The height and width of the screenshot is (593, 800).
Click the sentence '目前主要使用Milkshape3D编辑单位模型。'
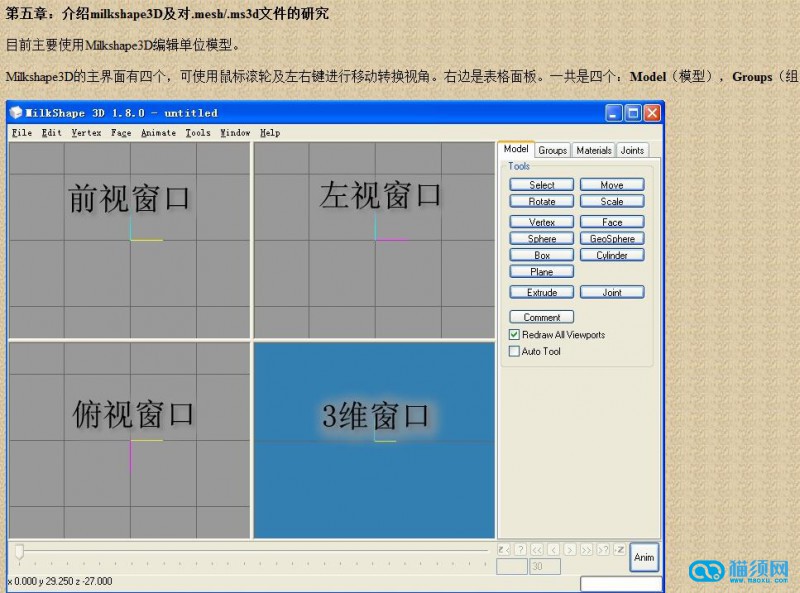[x=122, y=45]
